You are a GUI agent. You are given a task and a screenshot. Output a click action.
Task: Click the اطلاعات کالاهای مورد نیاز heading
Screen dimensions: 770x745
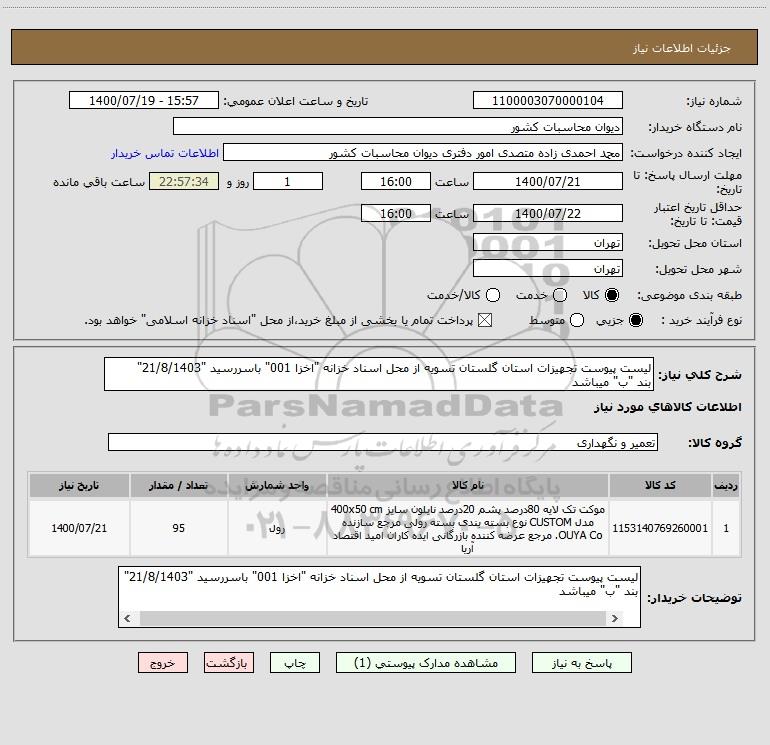pos(667,407)
